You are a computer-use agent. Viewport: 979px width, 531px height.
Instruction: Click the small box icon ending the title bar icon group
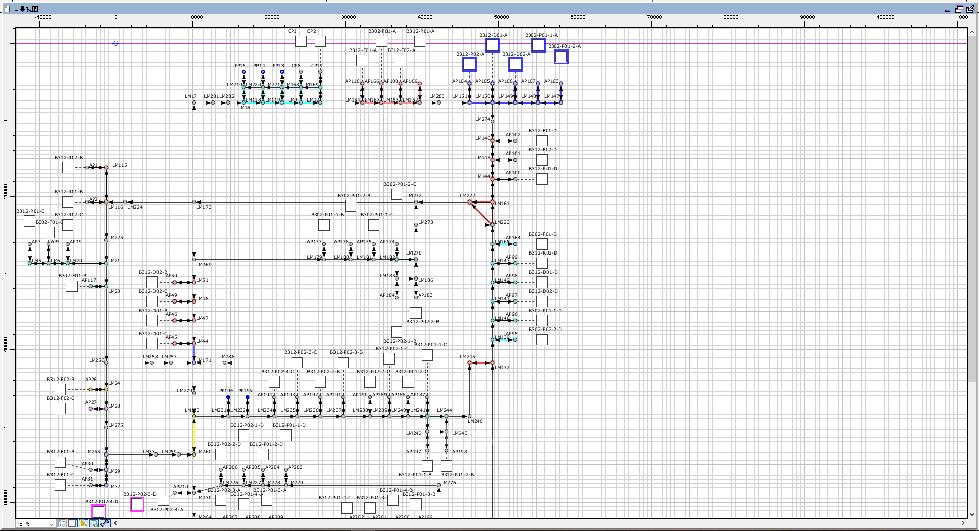pyautogui.click(x=36, y=7)
